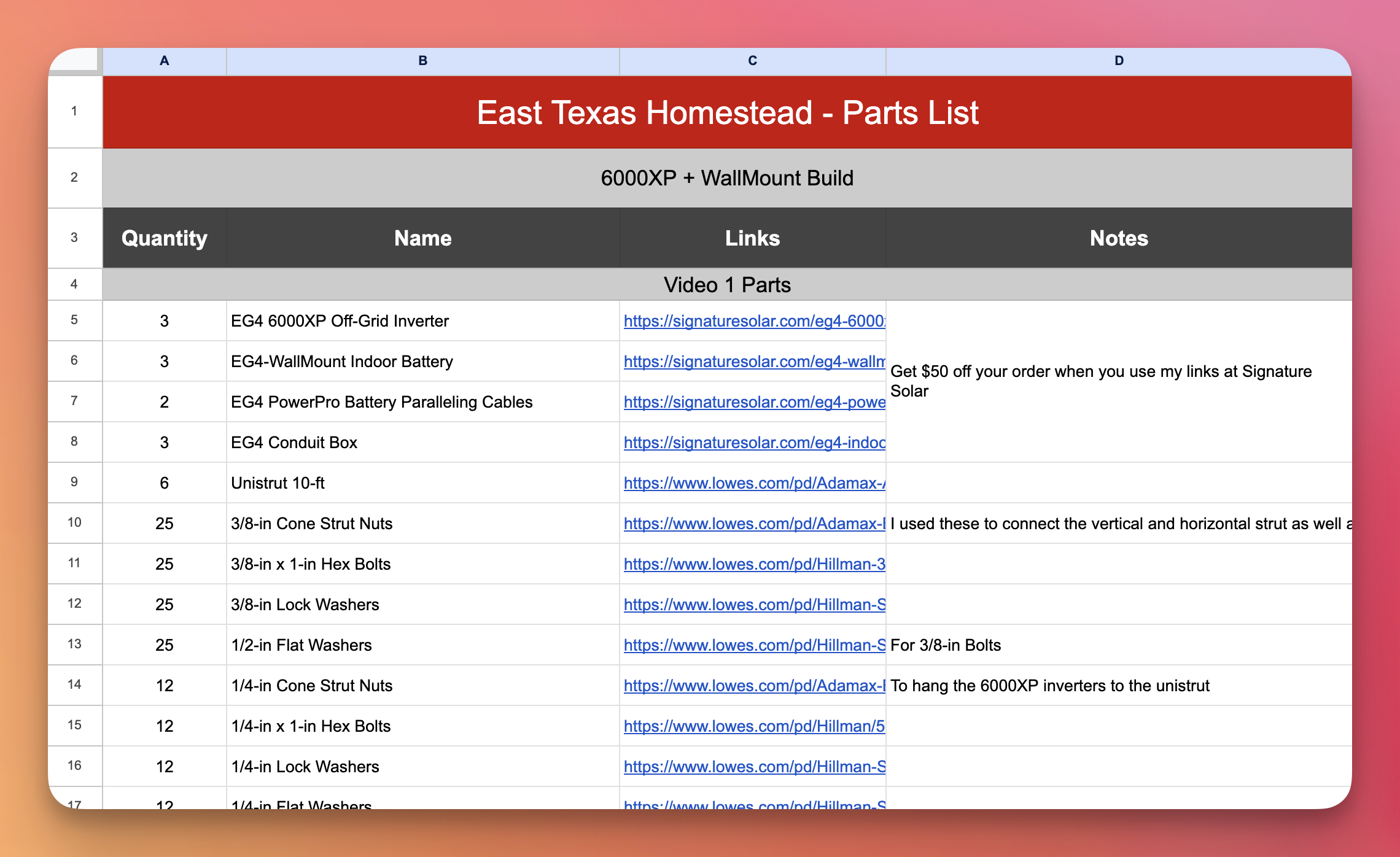Viewport: 1400px width, 857px height.
Task: Click the For 3/8-in Bolts note
Action: pos(1119,645)
